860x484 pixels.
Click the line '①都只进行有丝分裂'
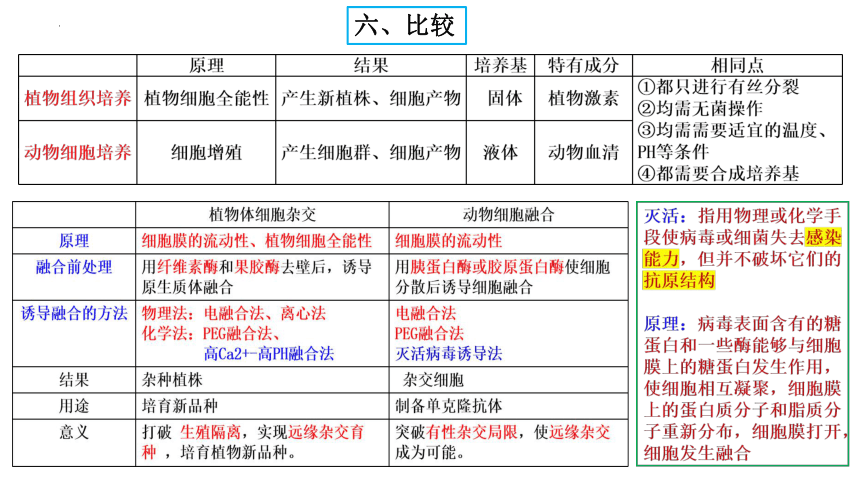(718, 87)
